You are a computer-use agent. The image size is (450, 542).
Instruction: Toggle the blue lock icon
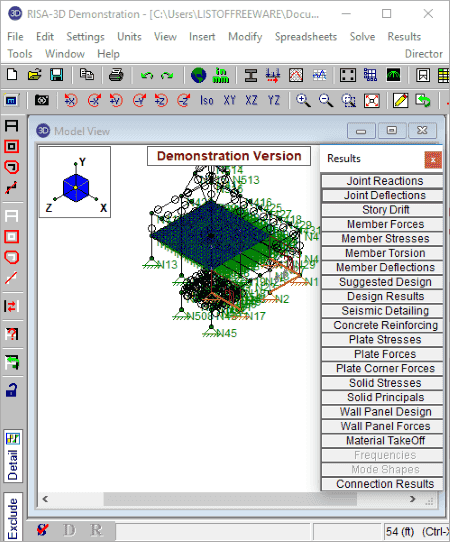click(x=11, y=390)
